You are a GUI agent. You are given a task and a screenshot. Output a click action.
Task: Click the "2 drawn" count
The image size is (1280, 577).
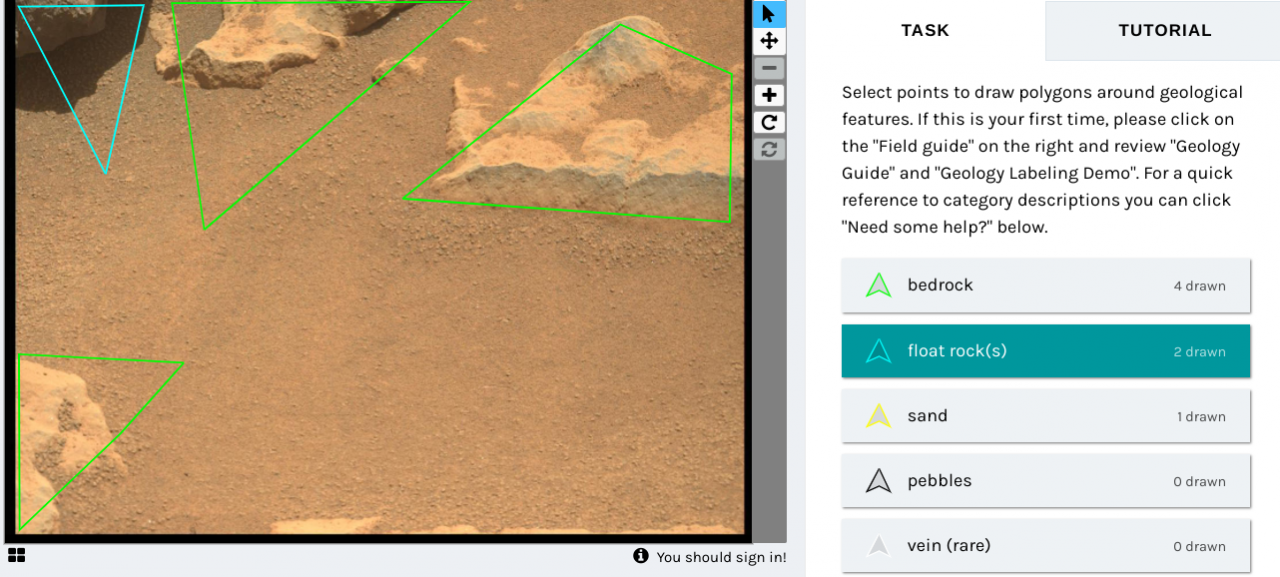click(x=1199, y=352)
